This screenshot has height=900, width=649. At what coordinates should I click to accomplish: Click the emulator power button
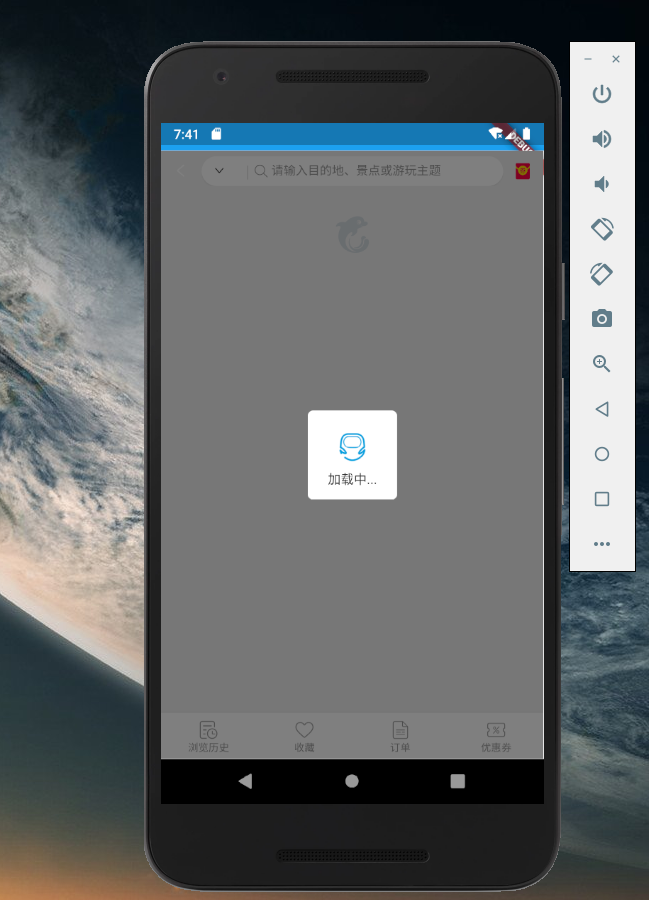(x=601, y=94)
